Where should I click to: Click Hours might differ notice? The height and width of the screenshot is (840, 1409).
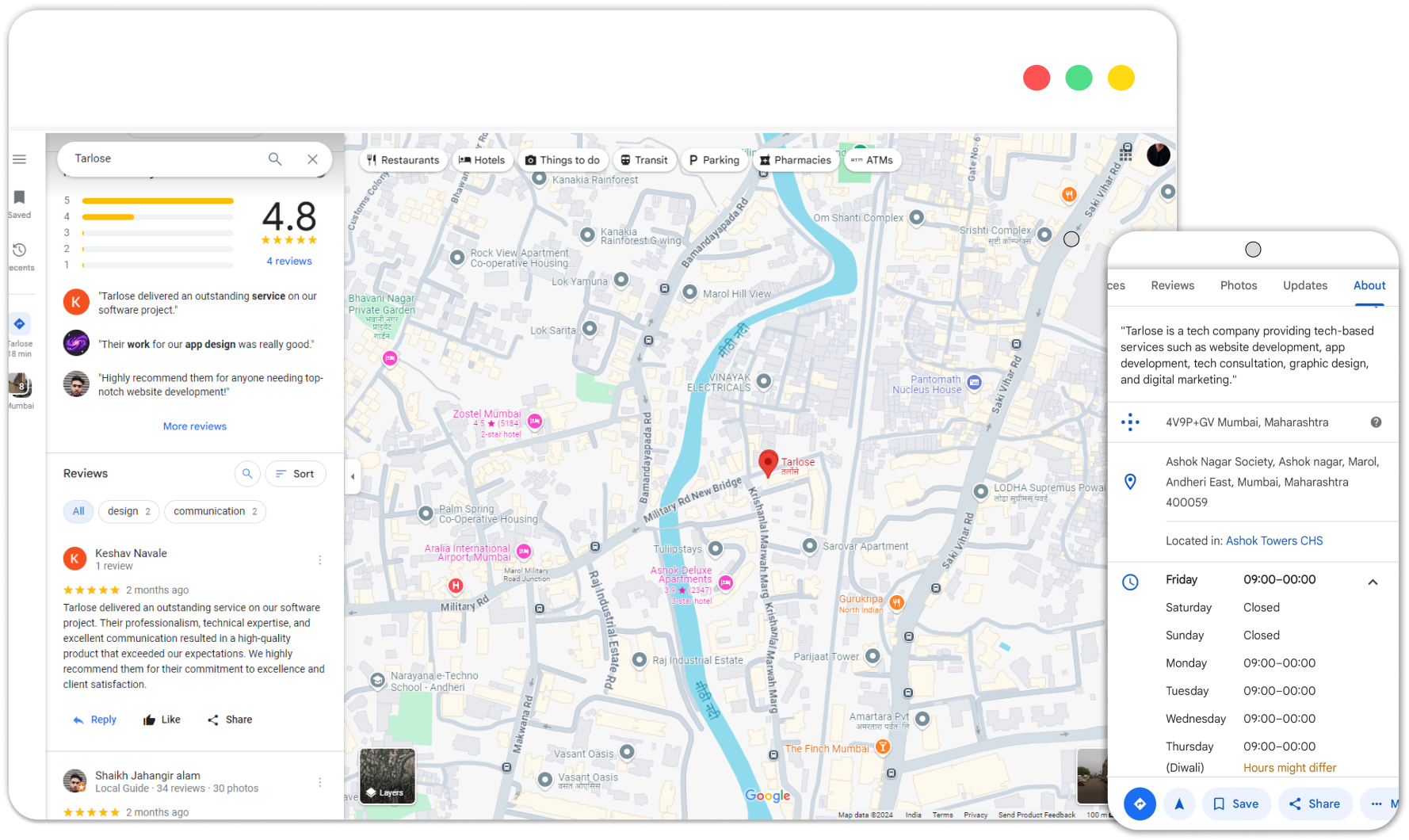point(1289,768)
